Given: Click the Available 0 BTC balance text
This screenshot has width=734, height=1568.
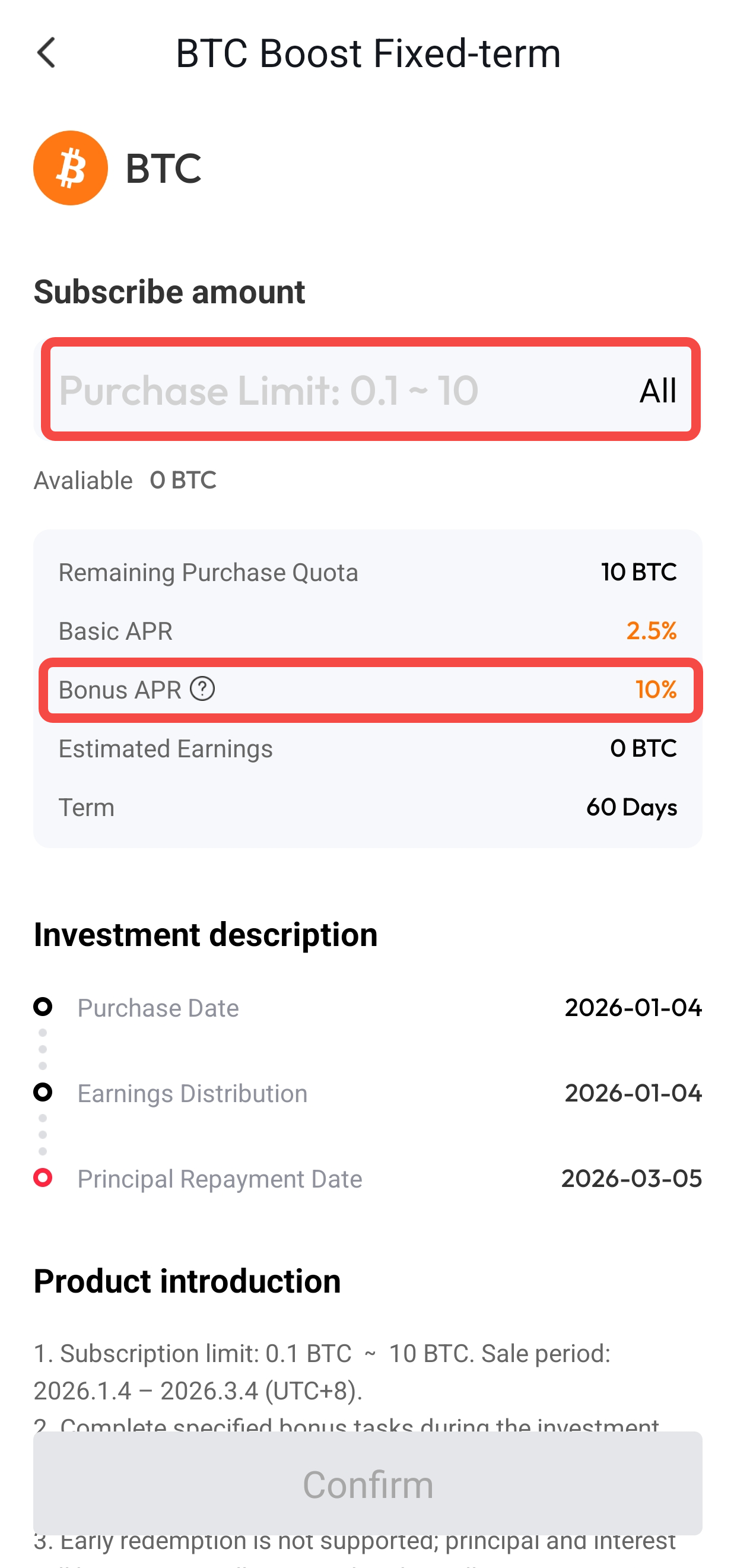Looking at the screenshot, I should click(183, 480).
